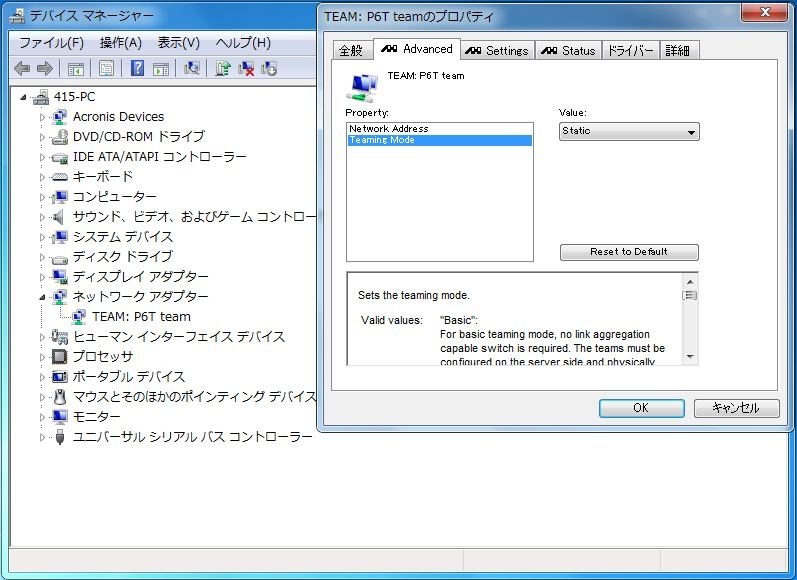Switch to the Settings tab

[497, 50]
